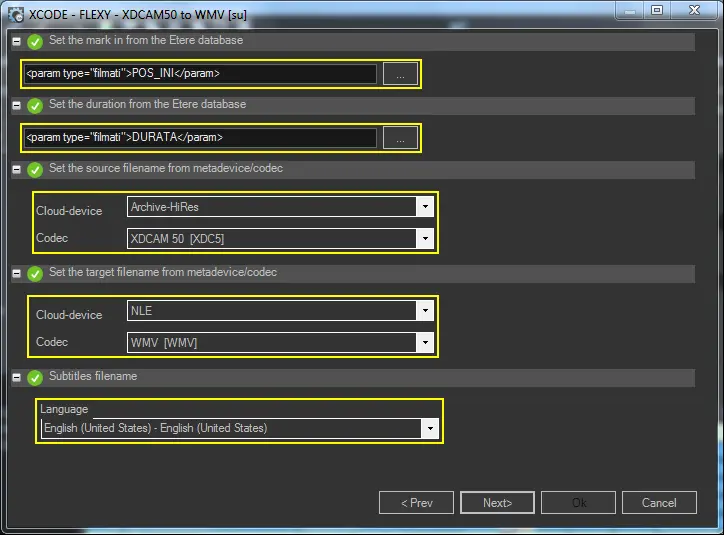Collapse the Set the mark in section
Viewport: 725px width, 535px height.
pos(16,42)
